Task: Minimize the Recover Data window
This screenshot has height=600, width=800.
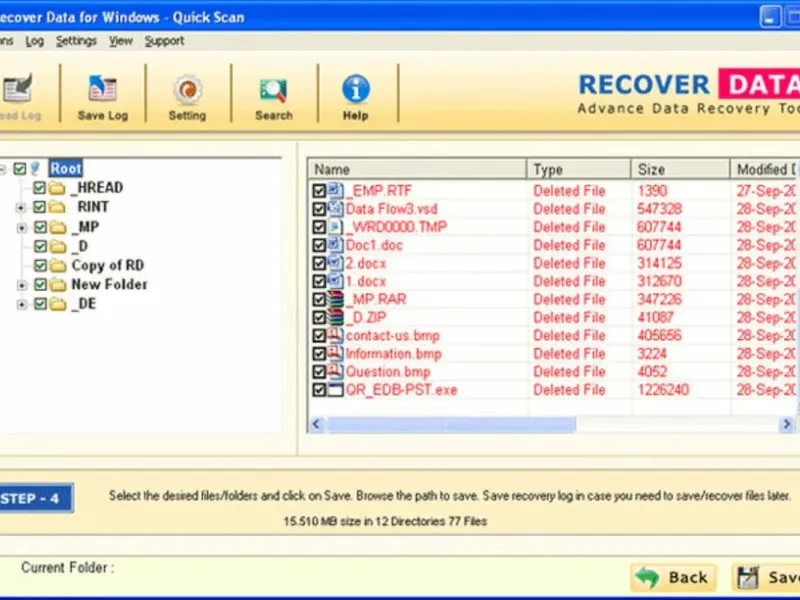Action: tap(770, 17)
